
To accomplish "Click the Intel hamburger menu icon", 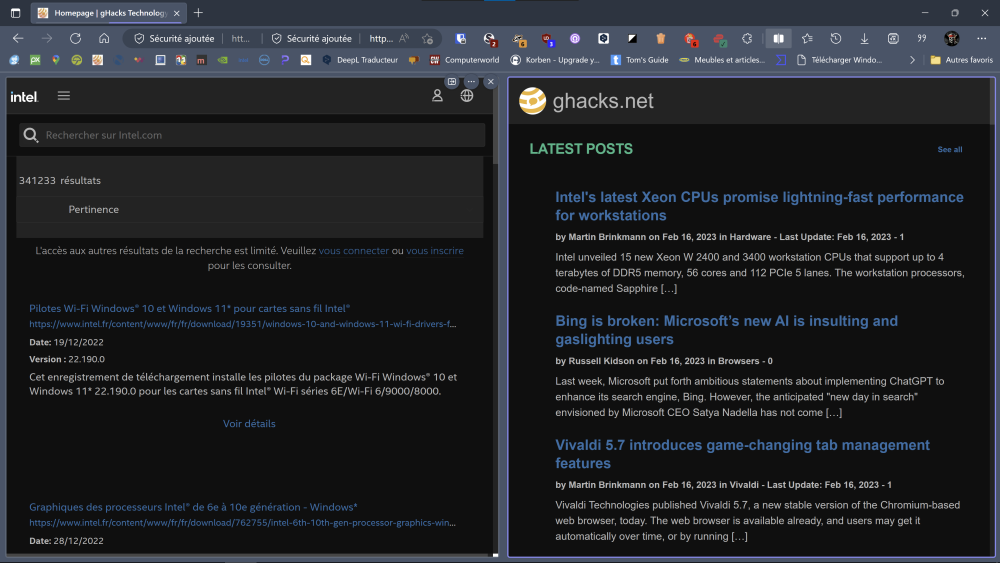I will (x=64, y=96).
